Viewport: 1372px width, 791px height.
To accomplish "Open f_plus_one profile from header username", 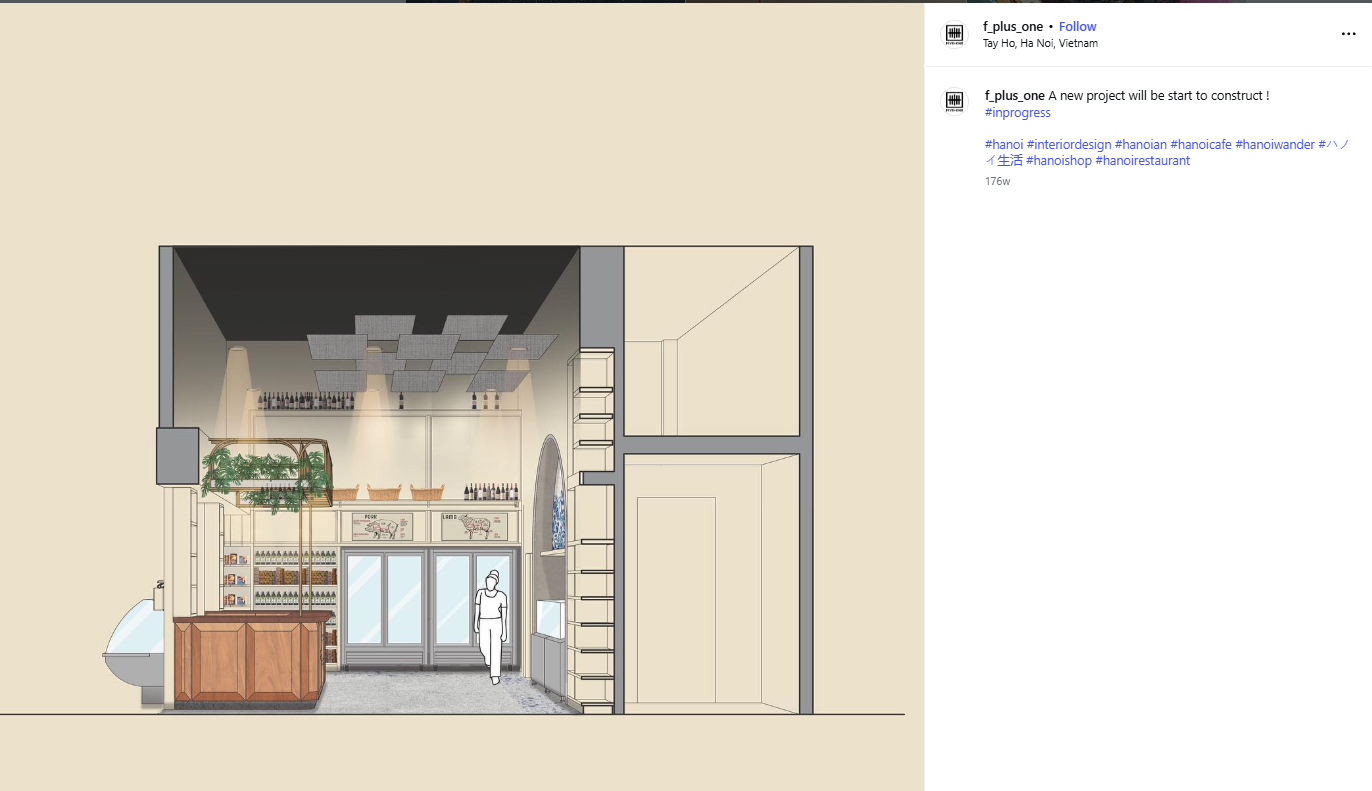I will (x=1012, y=27).
